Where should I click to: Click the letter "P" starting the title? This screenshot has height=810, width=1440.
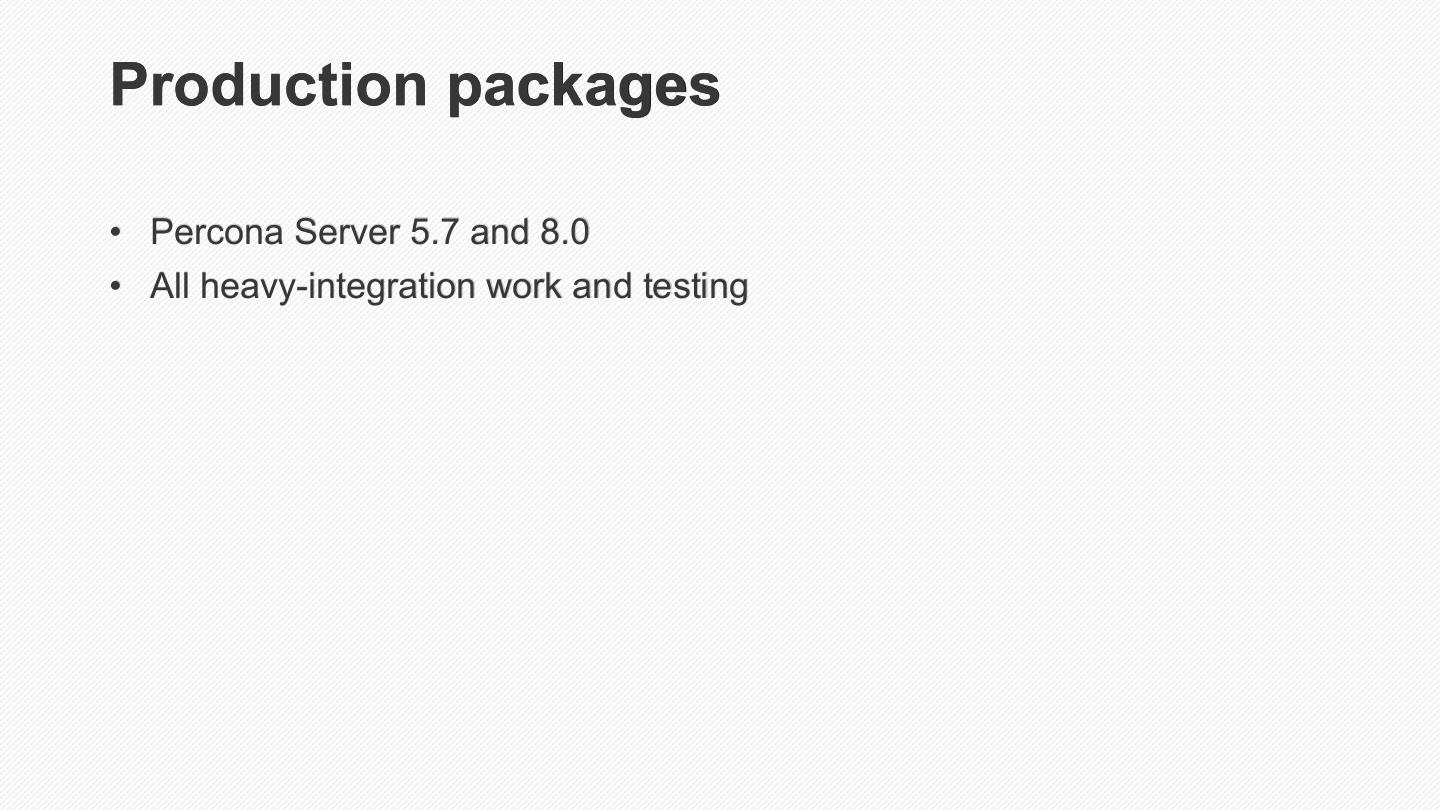(130, 85)
